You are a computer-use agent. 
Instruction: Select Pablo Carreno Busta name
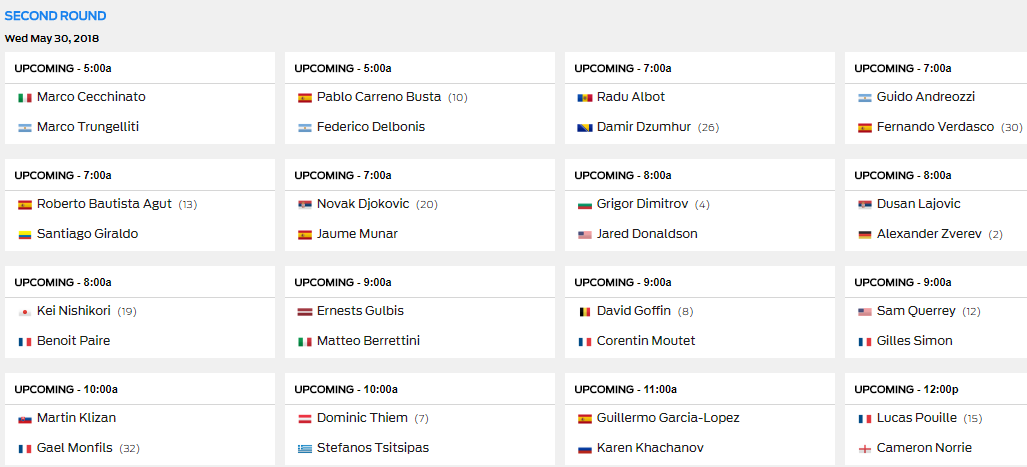coord(379,97)
